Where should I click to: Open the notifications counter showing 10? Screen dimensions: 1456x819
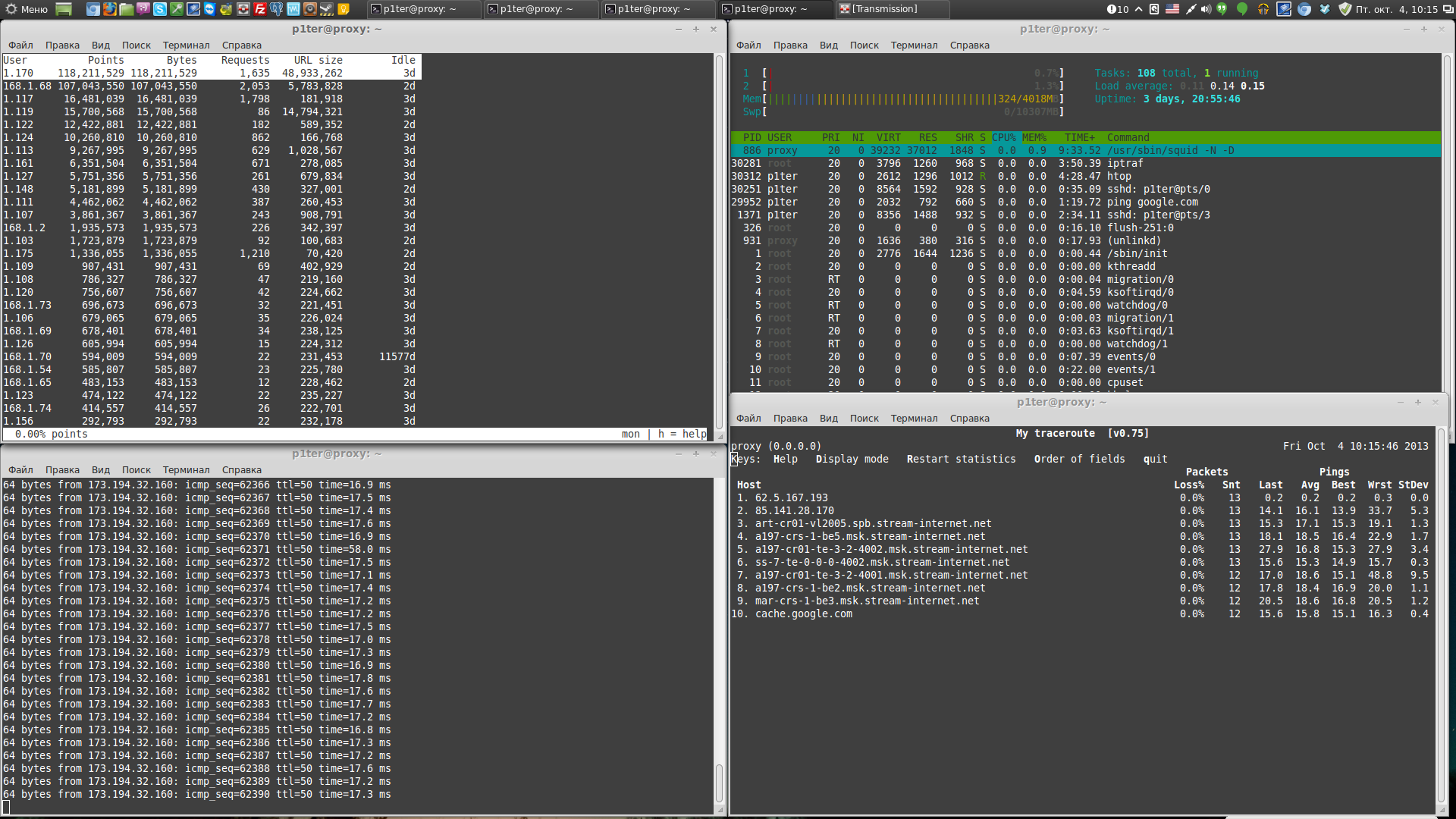(x=1118, y=9)
